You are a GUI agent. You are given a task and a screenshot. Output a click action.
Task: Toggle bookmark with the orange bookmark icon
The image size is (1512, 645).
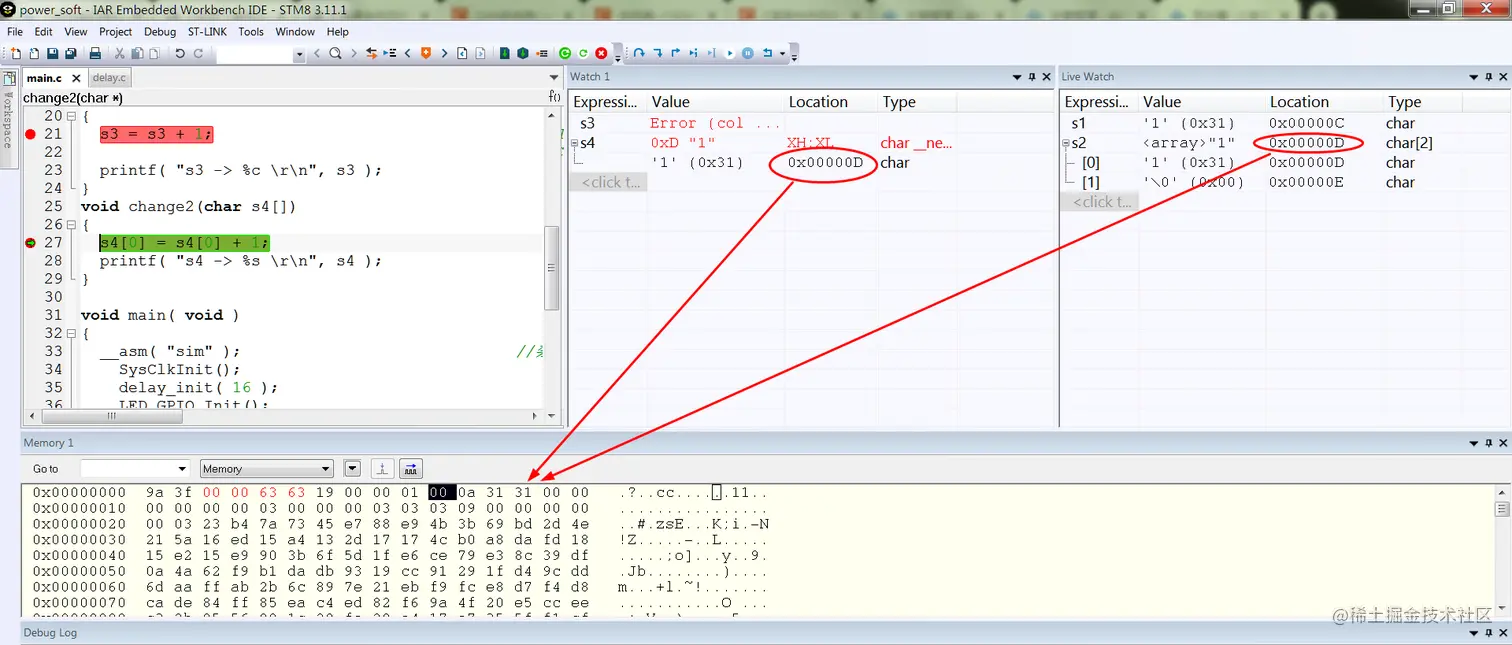(x=425, y=53)
